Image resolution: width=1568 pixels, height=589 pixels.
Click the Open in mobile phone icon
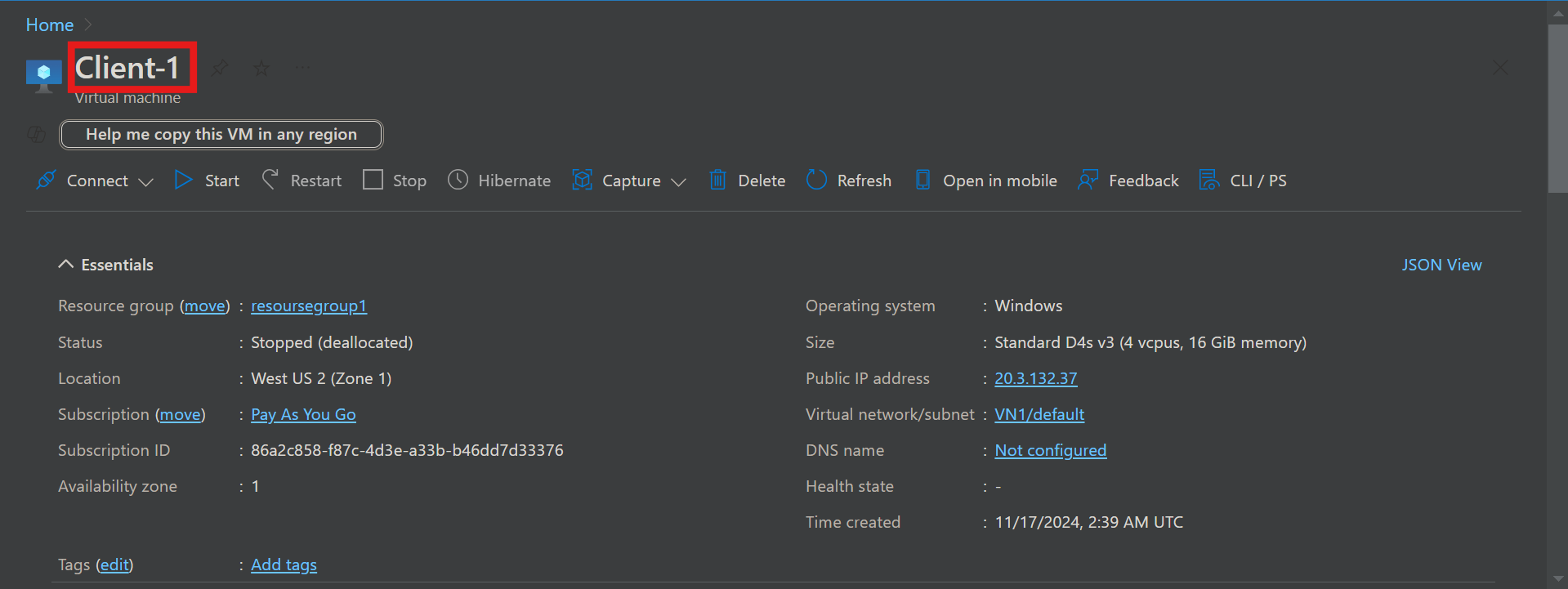[922, 180]
